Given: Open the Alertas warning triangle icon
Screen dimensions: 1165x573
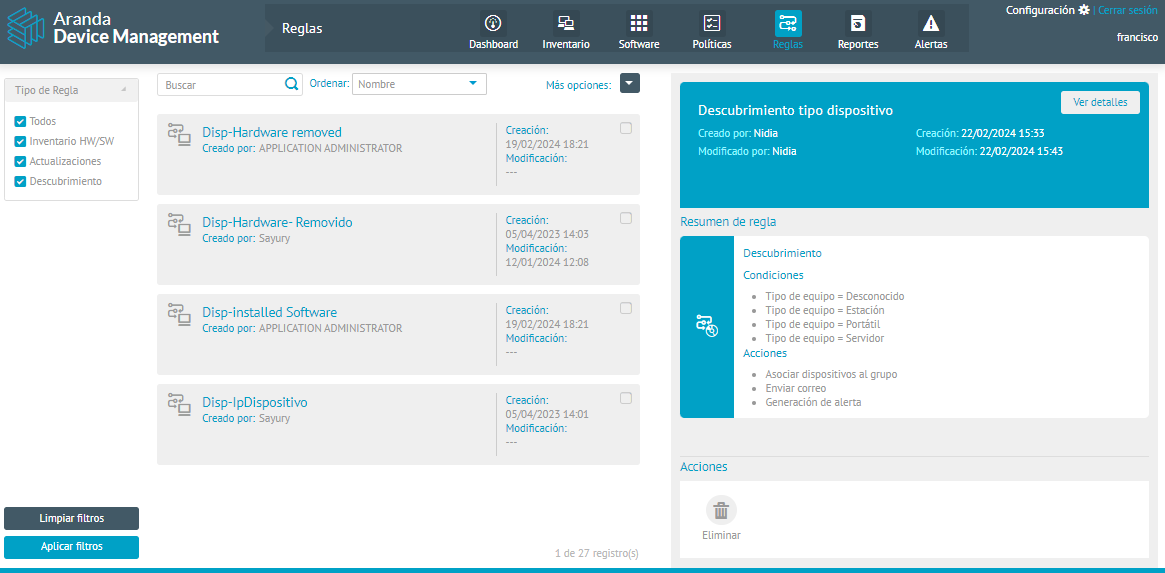Looking at the screenshot, I should [x=930, y=23].
